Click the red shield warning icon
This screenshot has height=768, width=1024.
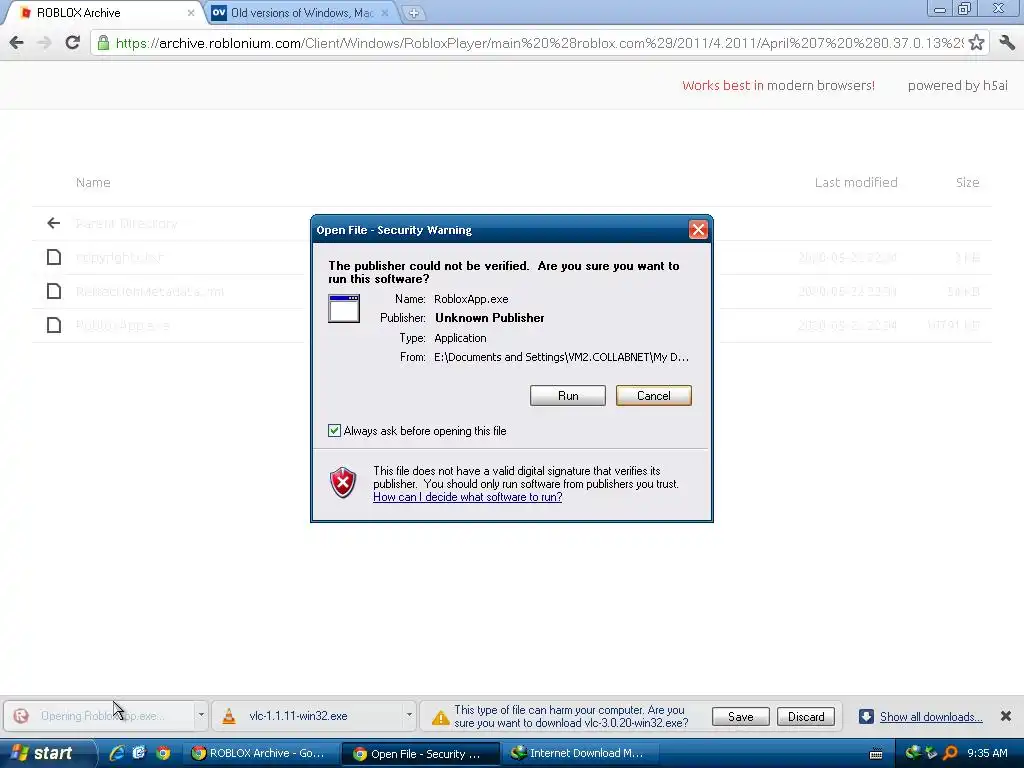pos(343,483)
